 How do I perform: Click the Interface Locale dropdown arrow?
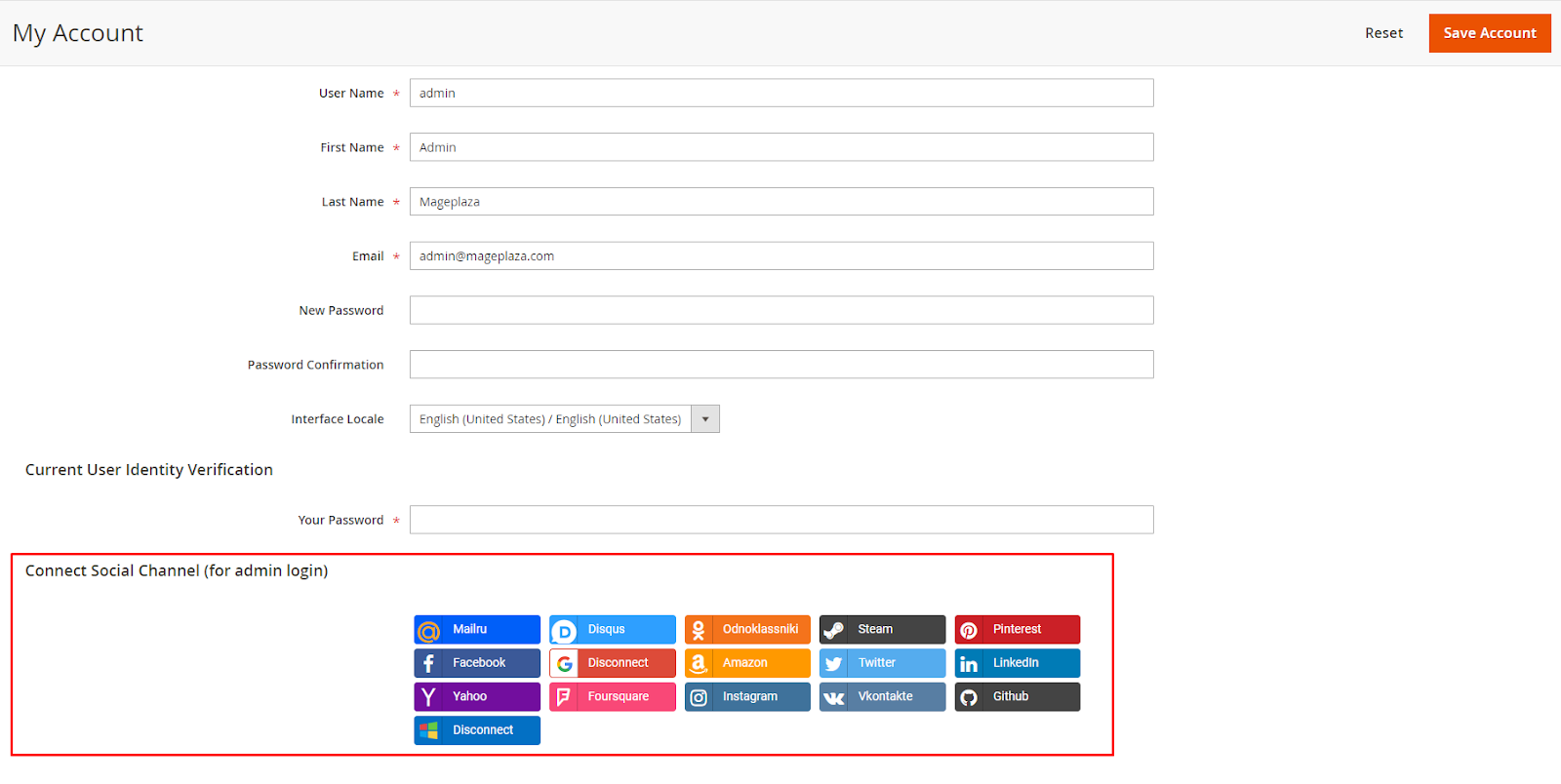coord(705,419)
